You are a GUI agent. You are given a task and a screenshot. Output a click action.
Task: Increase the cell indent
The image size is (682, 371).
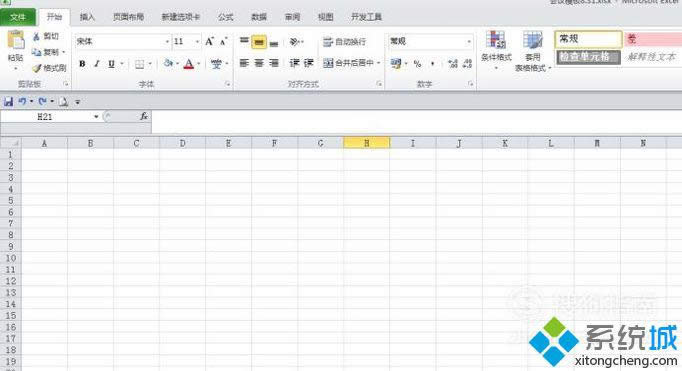[x=308, y=64]
